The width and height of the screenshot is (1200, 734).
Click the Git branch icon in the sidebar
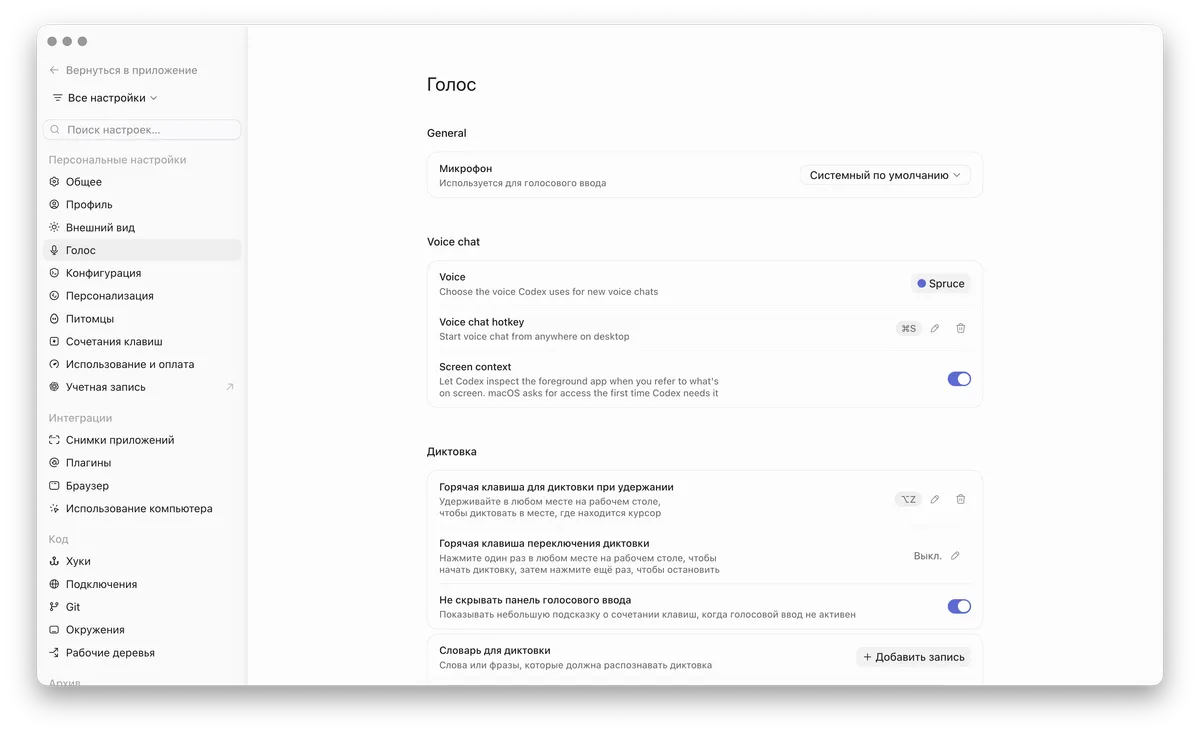coord(55,607)
